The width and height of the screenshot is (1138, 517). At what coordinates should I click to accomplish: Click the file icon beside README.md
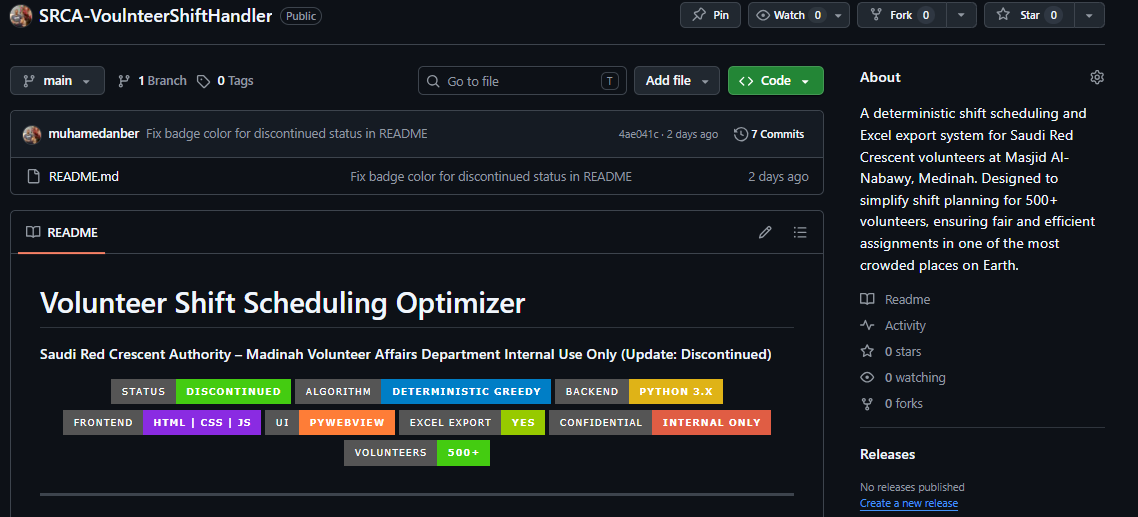click(x=32, y=176)
